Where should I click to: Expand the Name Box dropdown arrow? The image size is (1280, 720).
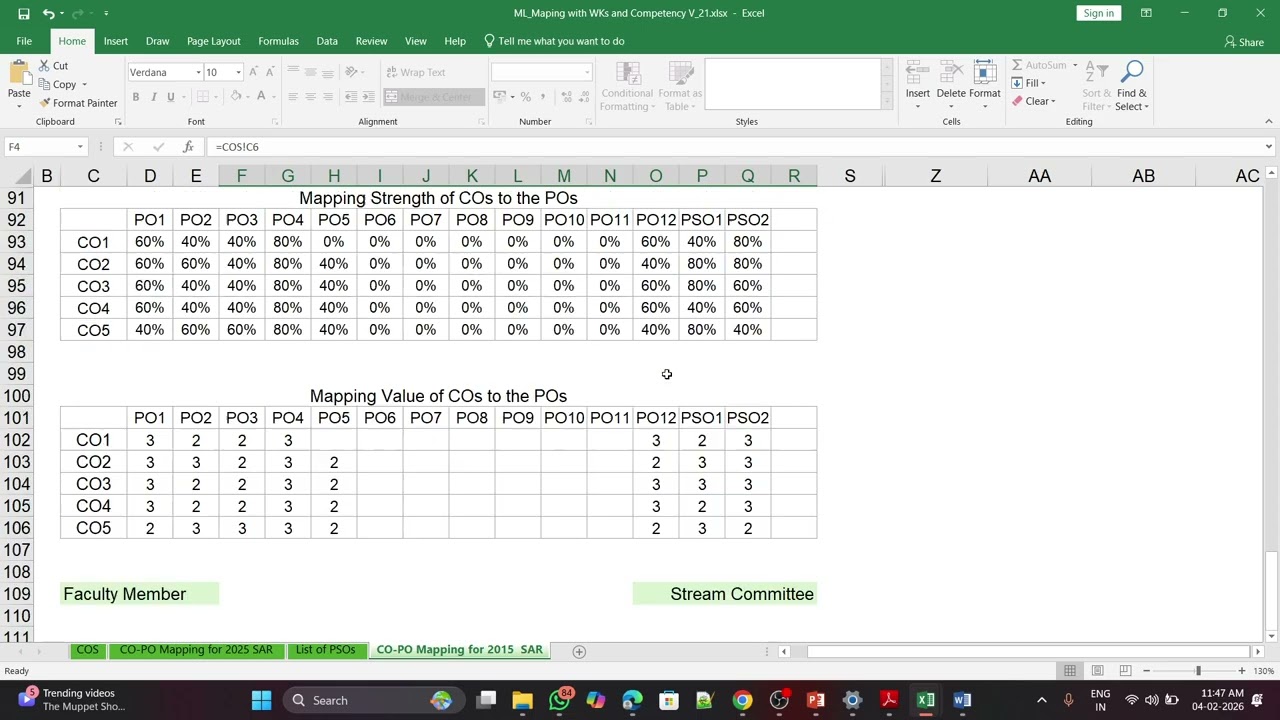point(80,147)
